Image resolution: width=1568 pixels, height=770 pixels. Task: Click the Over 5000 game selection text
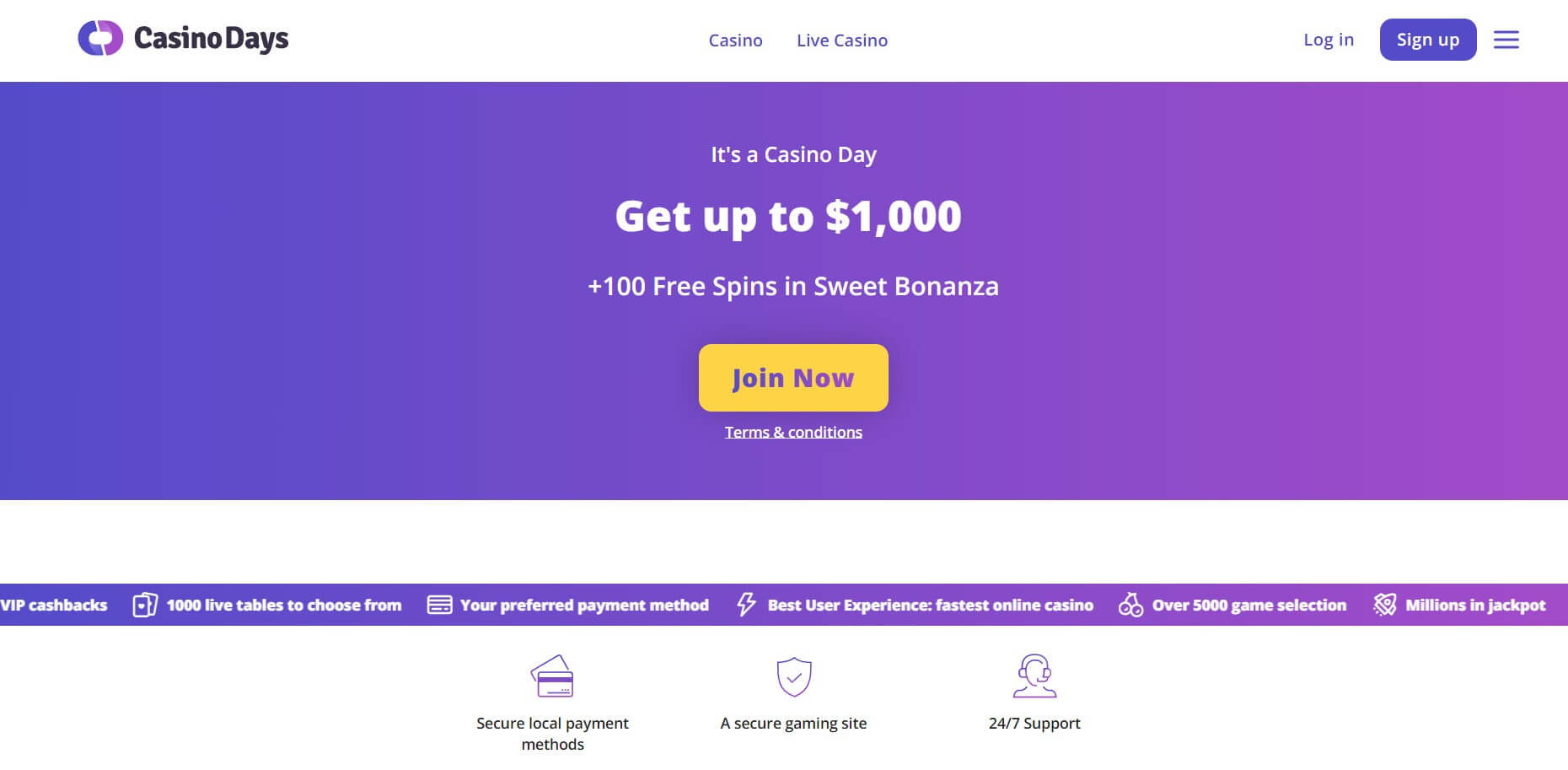click(x=1249, y=605)
